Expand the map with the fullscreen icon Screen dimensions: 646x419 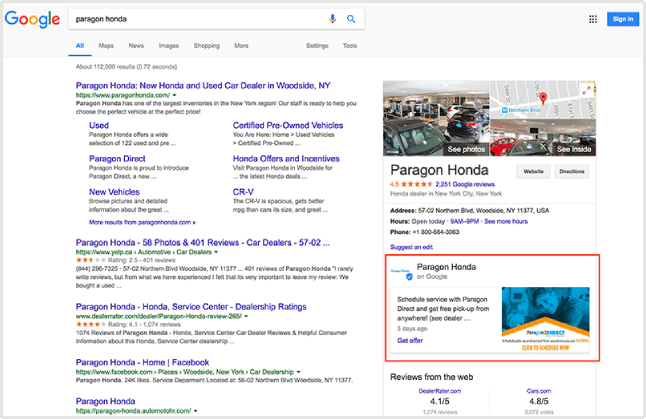pyautogui.click(x=586, y=90)
